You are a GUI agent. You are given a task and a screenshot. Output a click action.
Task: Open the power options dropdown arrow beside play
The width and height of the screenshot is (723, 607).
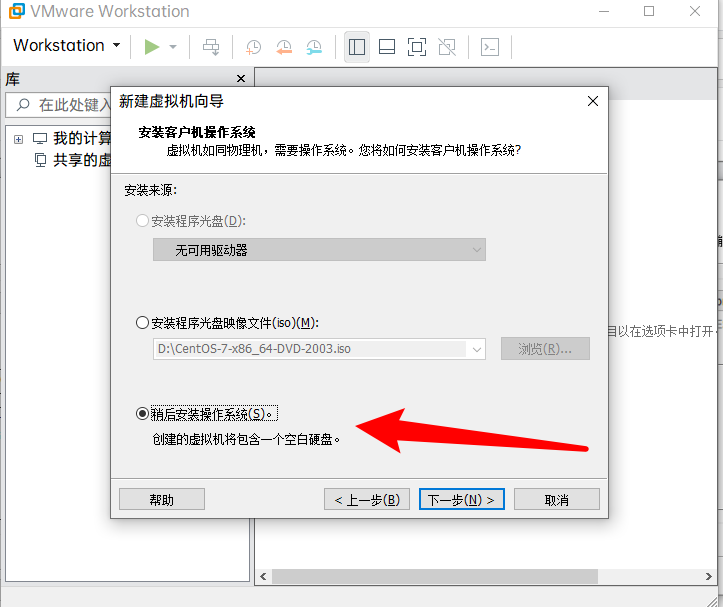point(173,47)
